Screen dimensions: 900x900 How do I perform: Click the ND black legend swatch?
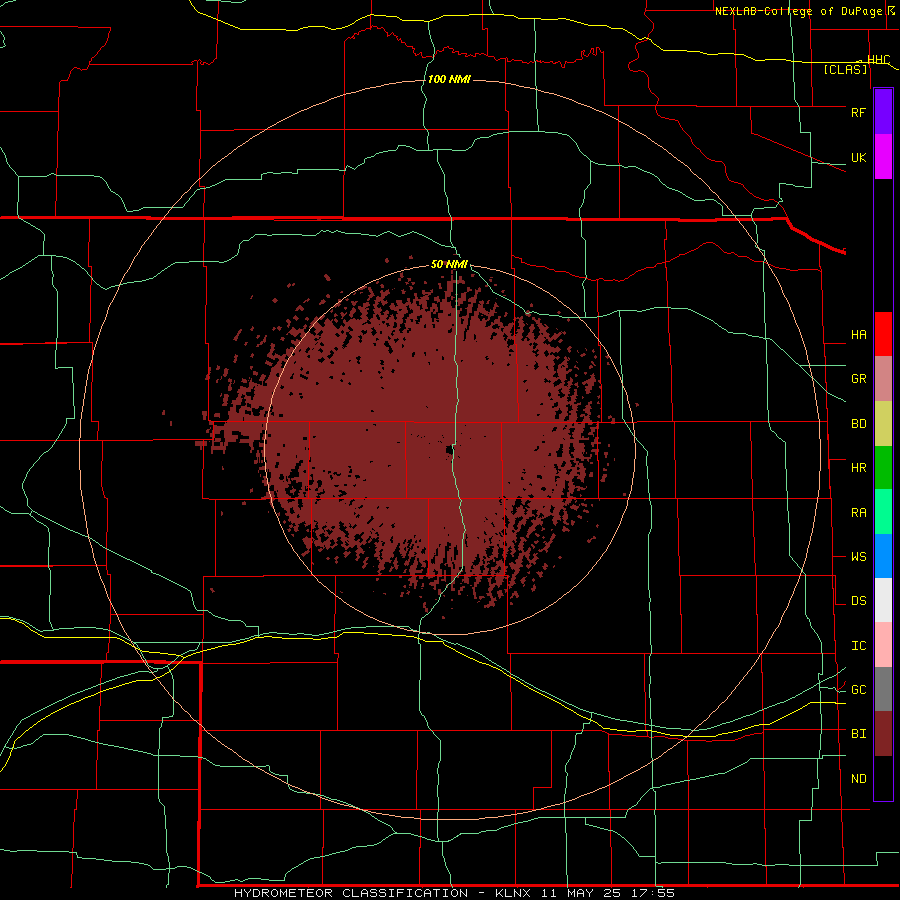tap(883, 778)
